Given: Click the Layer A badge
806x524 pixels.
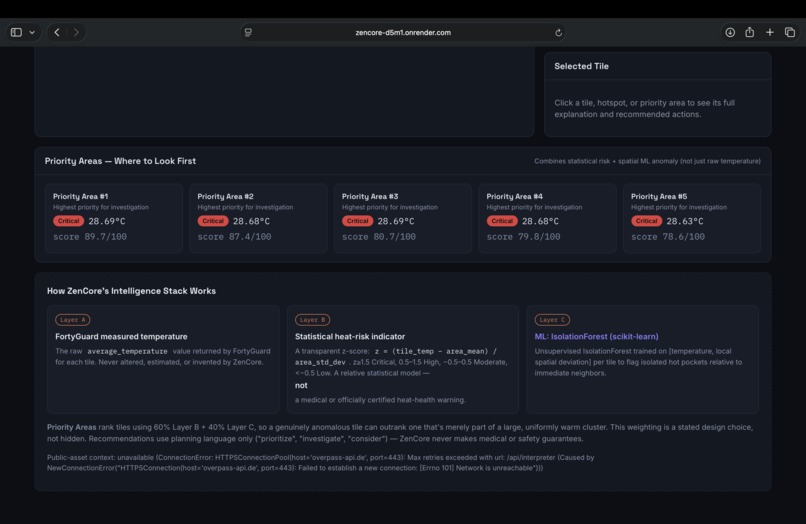Looking at the screenshot, I should click(x=72, y=320).
